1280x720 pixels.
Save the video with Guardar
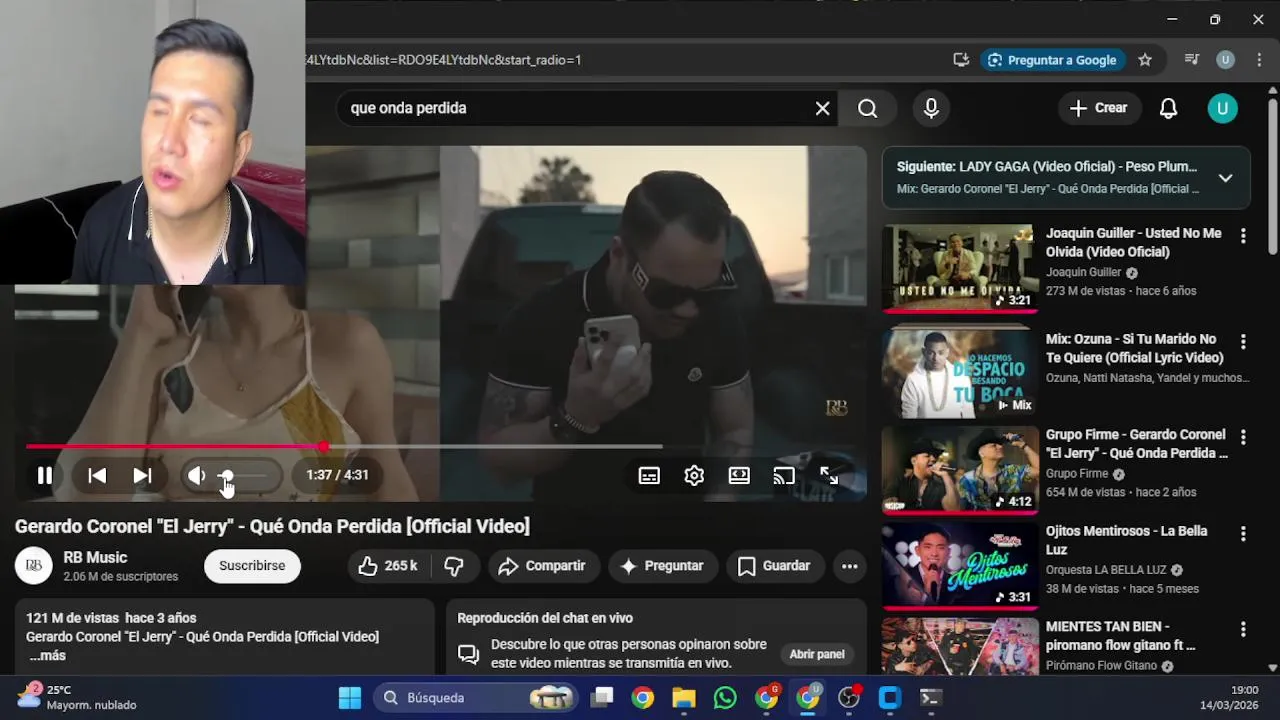tap(774, 566)
